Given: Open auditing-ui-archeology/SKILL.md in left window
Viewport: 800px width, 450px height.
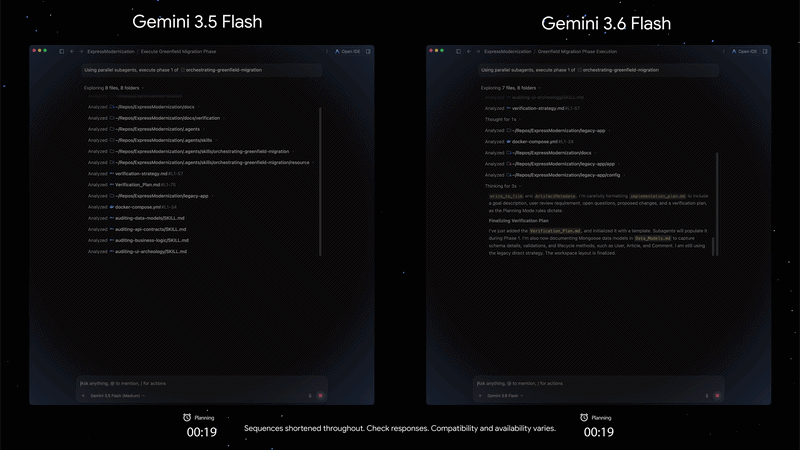Looking at the screenshot, I should tap(137, 252).
